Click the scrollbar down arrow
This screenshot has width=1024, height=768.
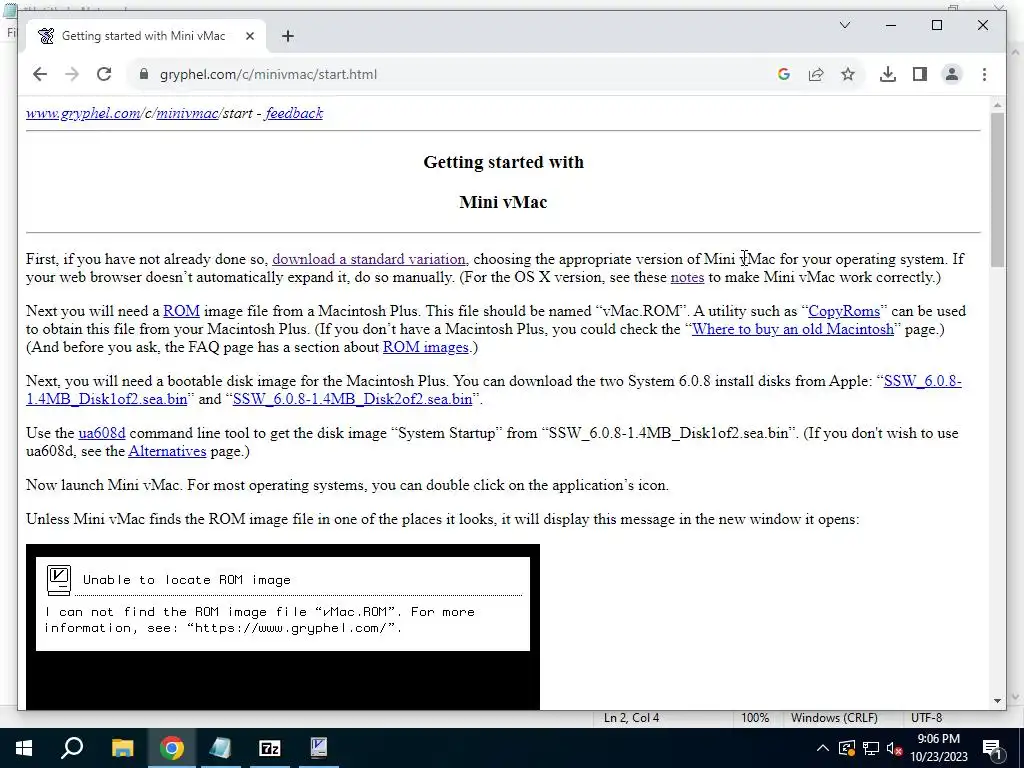click(x=997, y=701)
